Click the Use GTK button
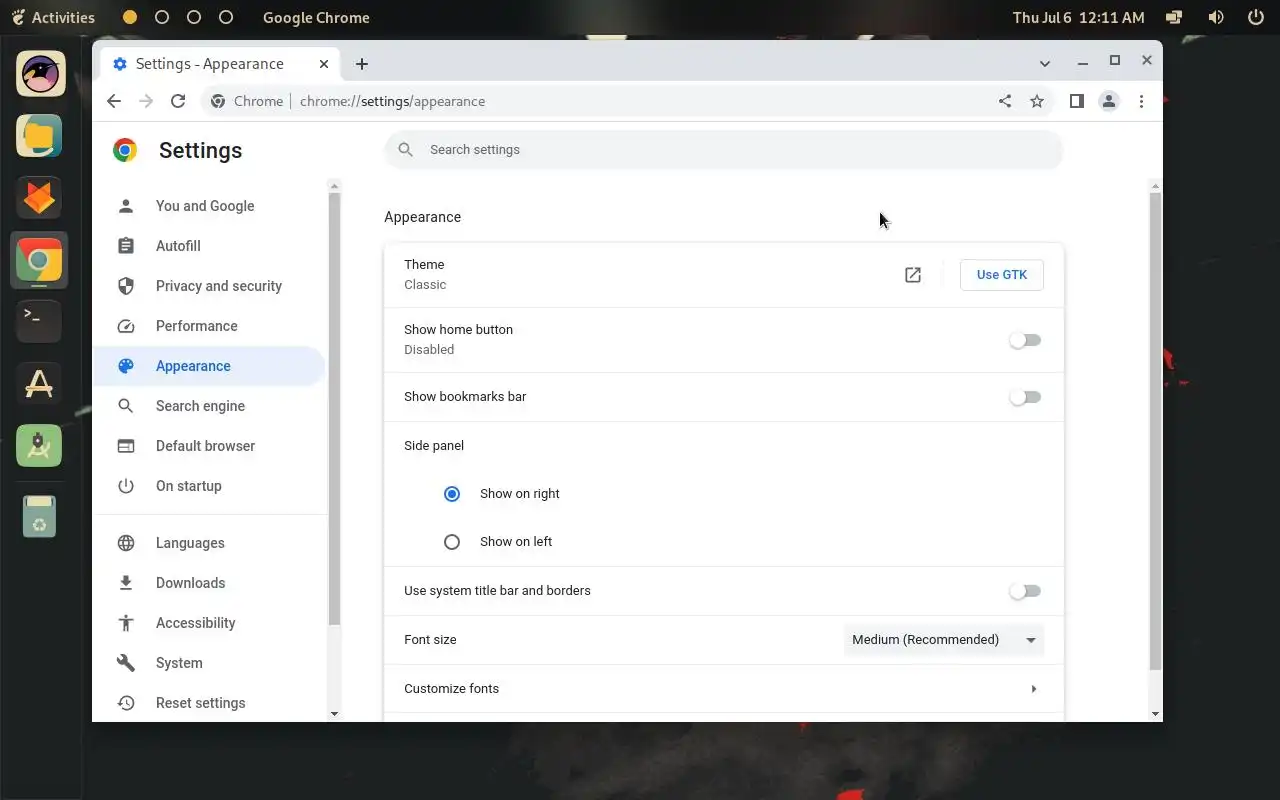 point(1001,275)
